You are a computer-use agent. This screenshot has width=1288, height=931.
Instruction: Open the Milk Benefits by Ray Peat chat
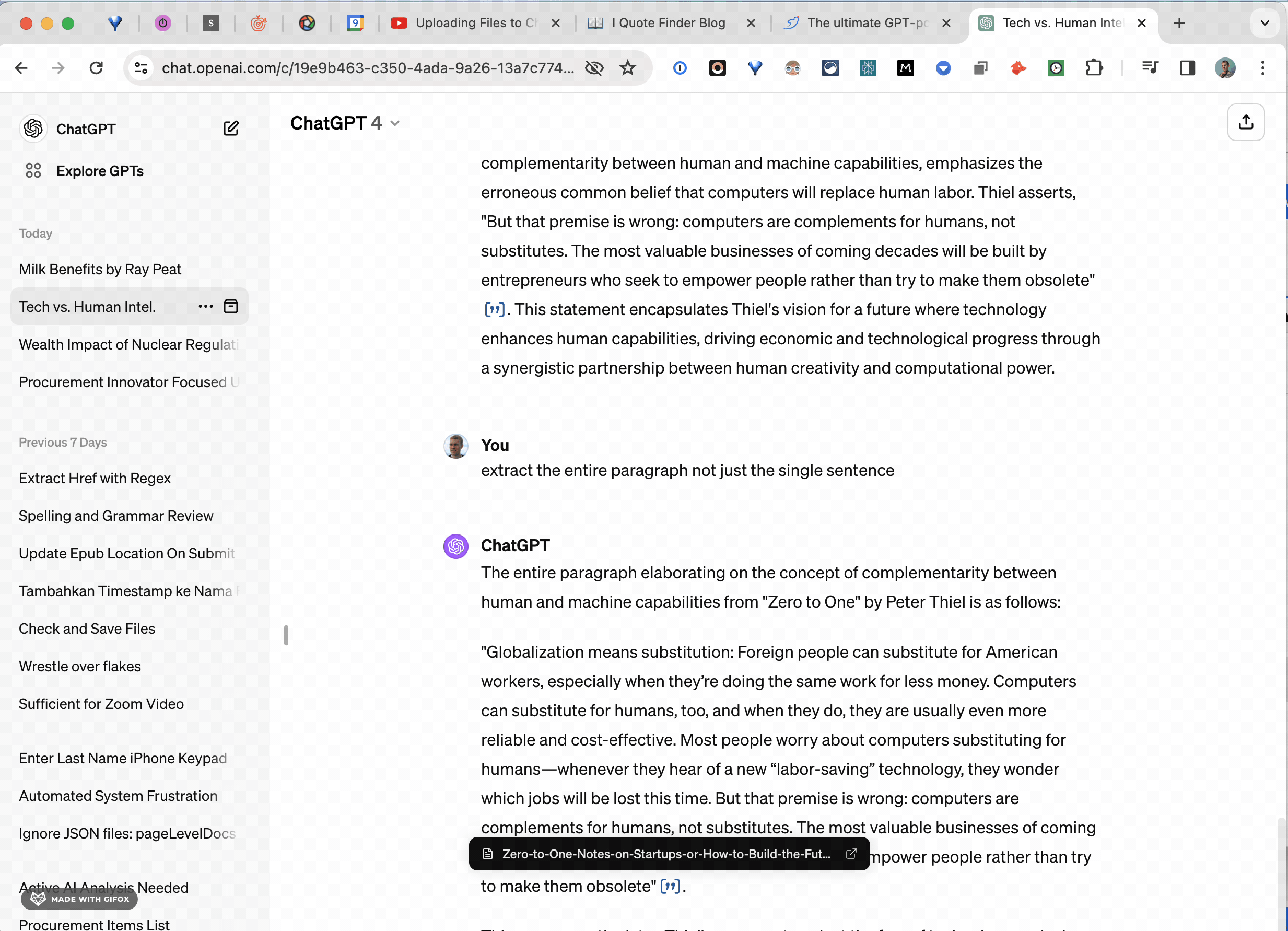(100, 269)
